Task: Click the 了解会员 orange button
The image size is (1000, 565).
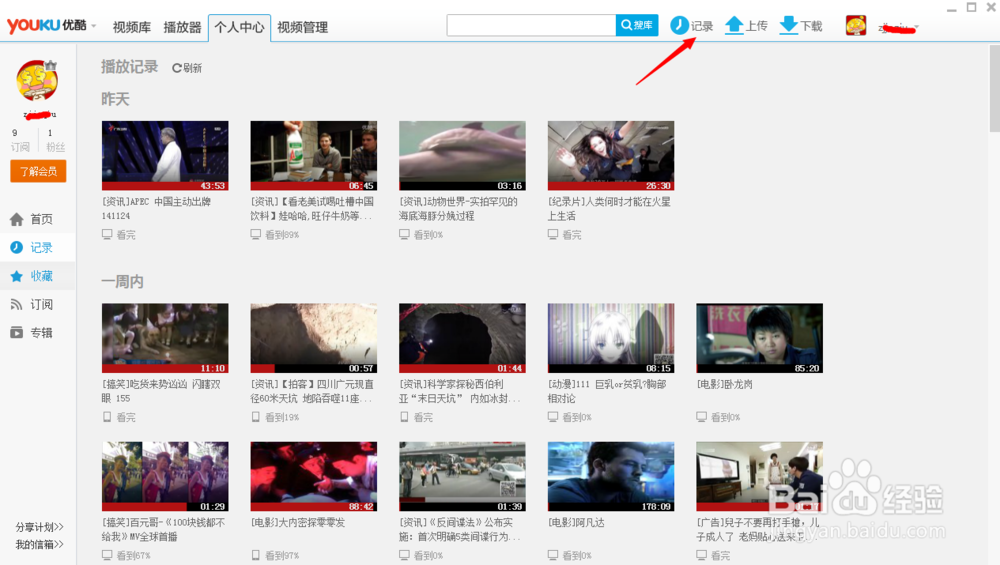Action: (x=38, y=172)
